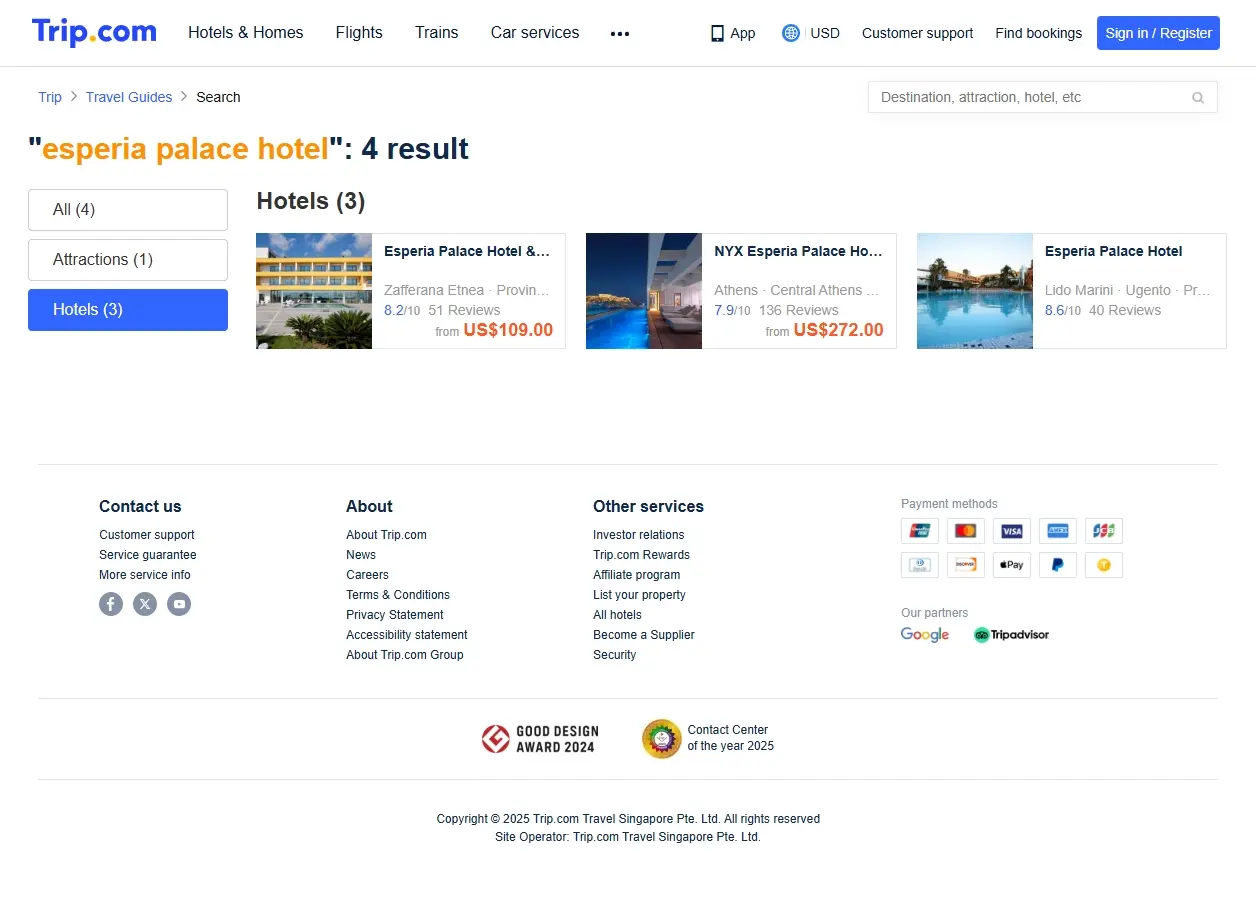
Task: Click the Tripadvisor partner logo
Action: pyautogui.click(x=1011, y=634)
